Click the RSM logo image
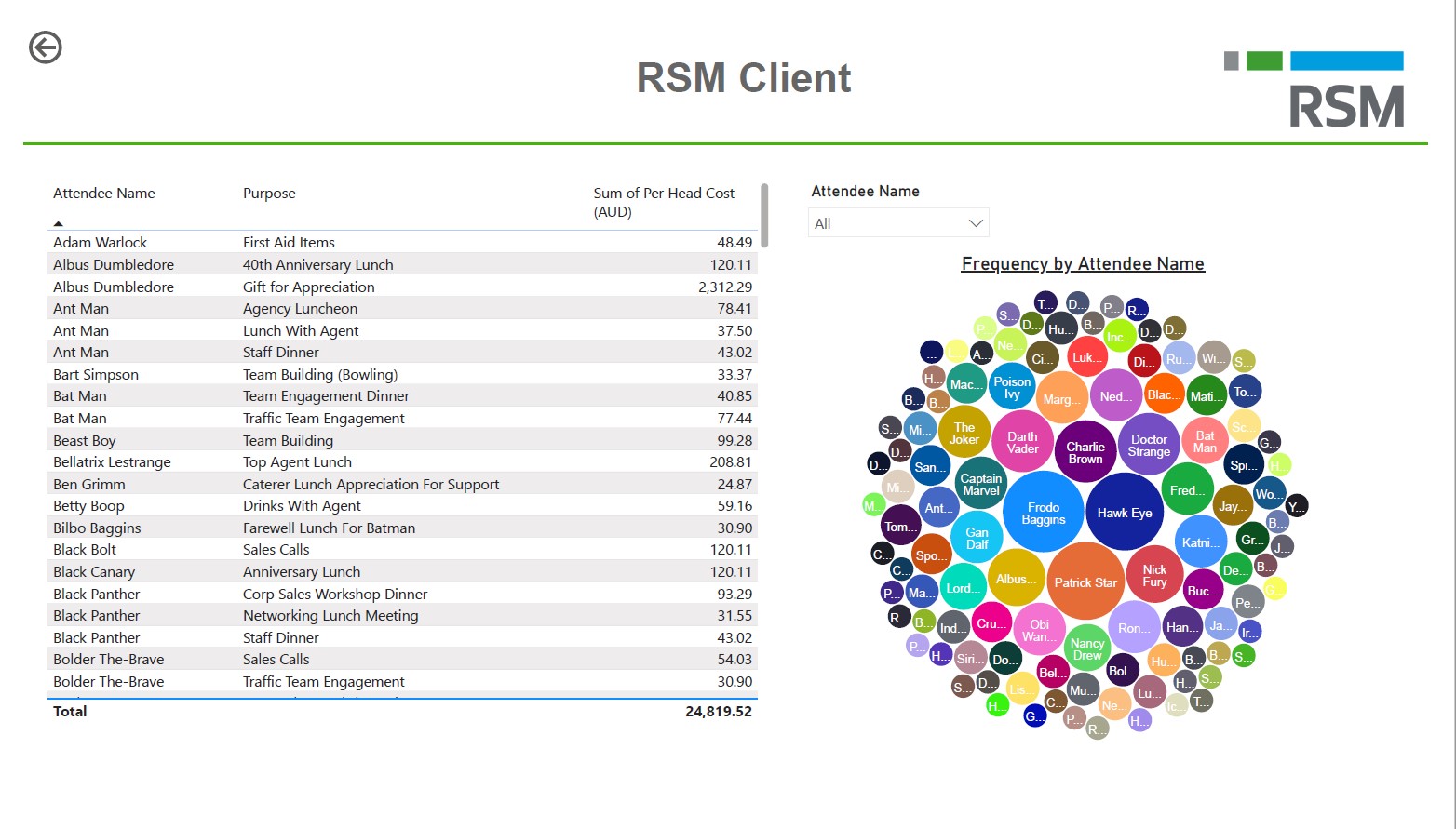Viewport: 1456px width, 829px height. coord(1314,90)
